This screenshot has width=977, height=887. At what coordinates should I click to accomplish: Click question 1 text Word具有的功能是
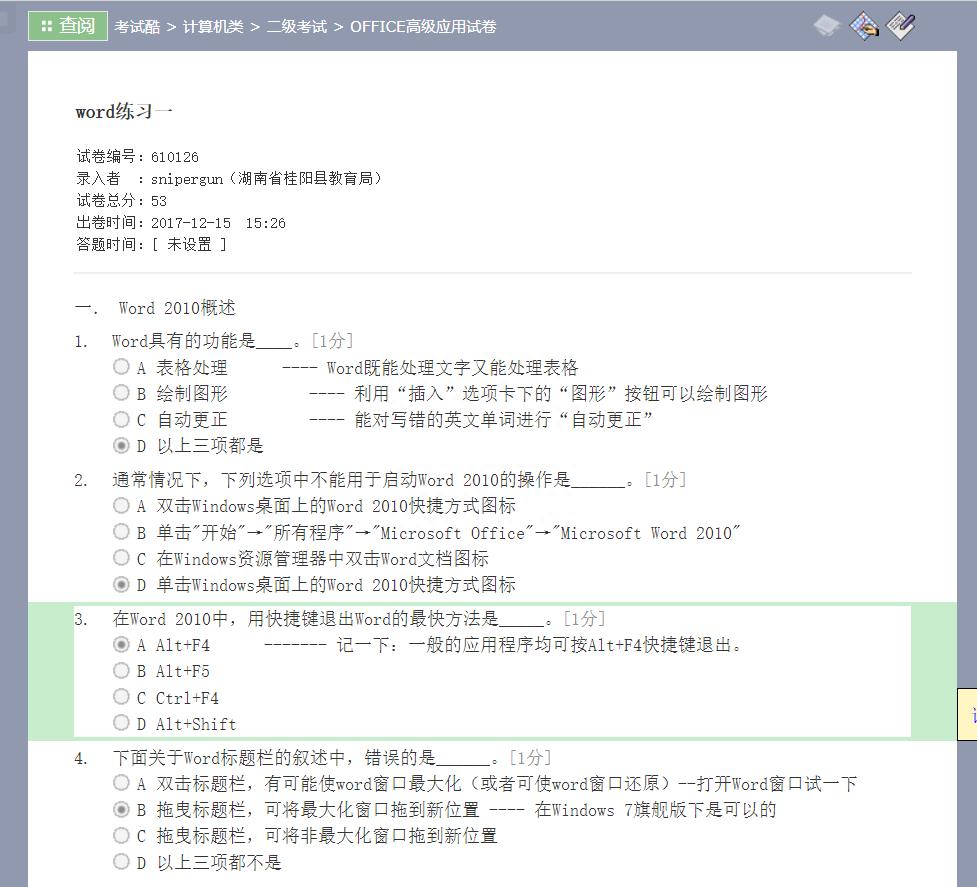(x=232, y=341)
